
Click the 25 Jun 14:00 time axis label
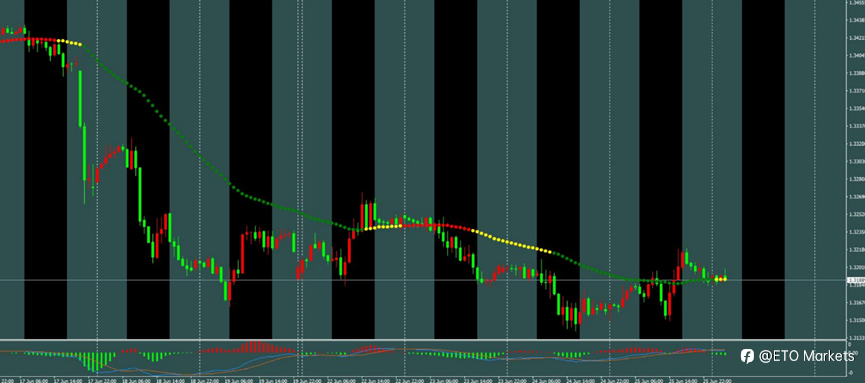click(x=684, y=380)
